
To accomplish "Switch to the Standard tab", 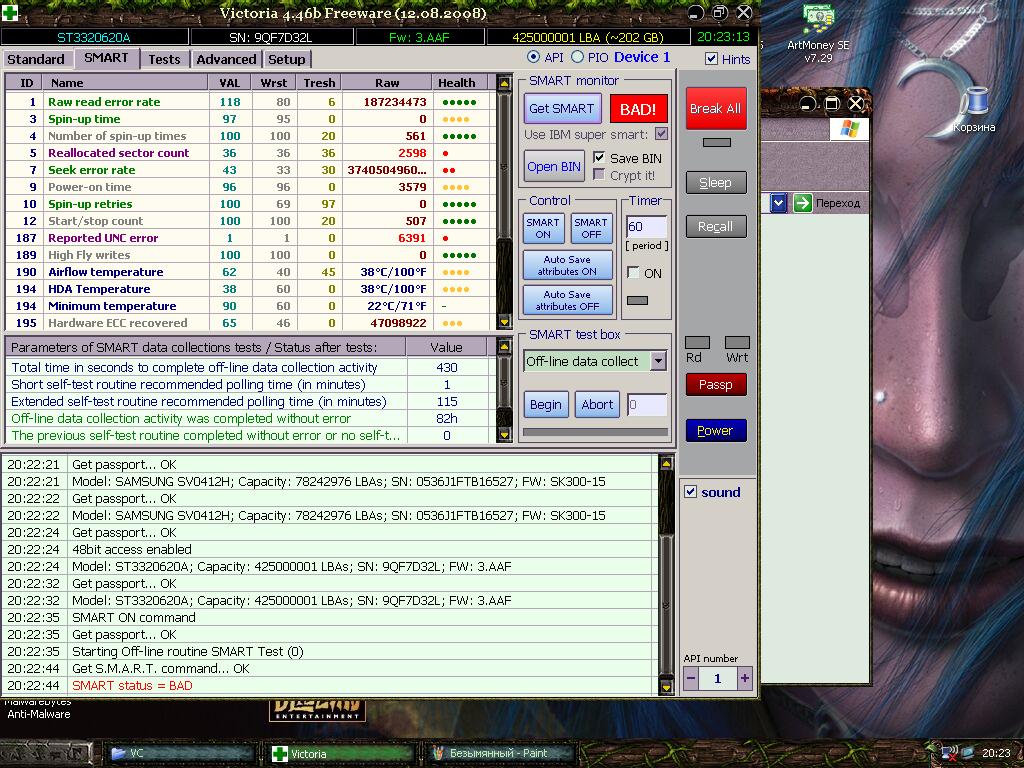I will click(x=36, y=59).
